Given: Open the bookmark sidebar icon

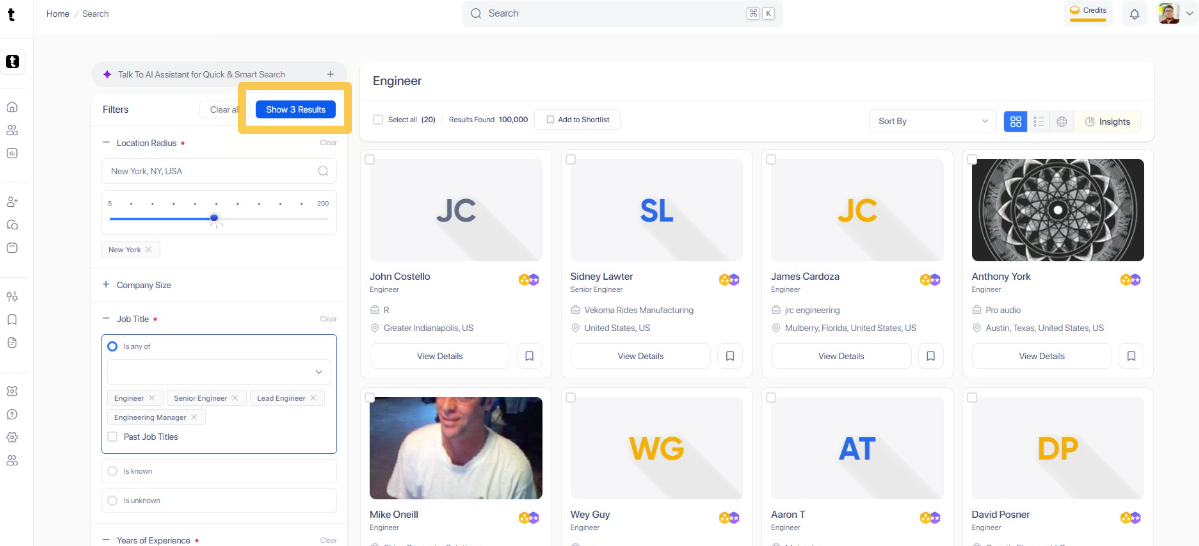Looking at the screenshot, I should [x=12, y=320].
